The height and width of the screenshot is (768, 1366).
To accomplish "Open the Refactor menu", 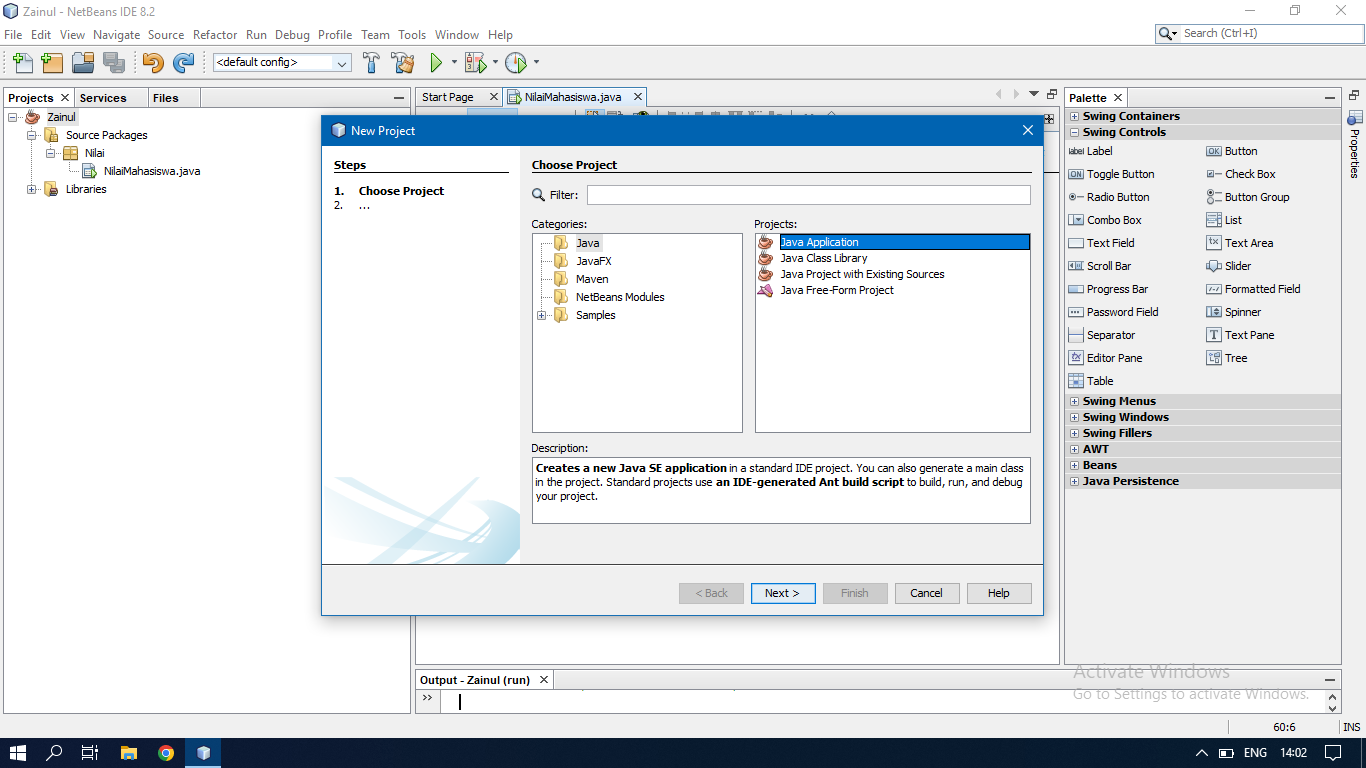I will (215, 34).
